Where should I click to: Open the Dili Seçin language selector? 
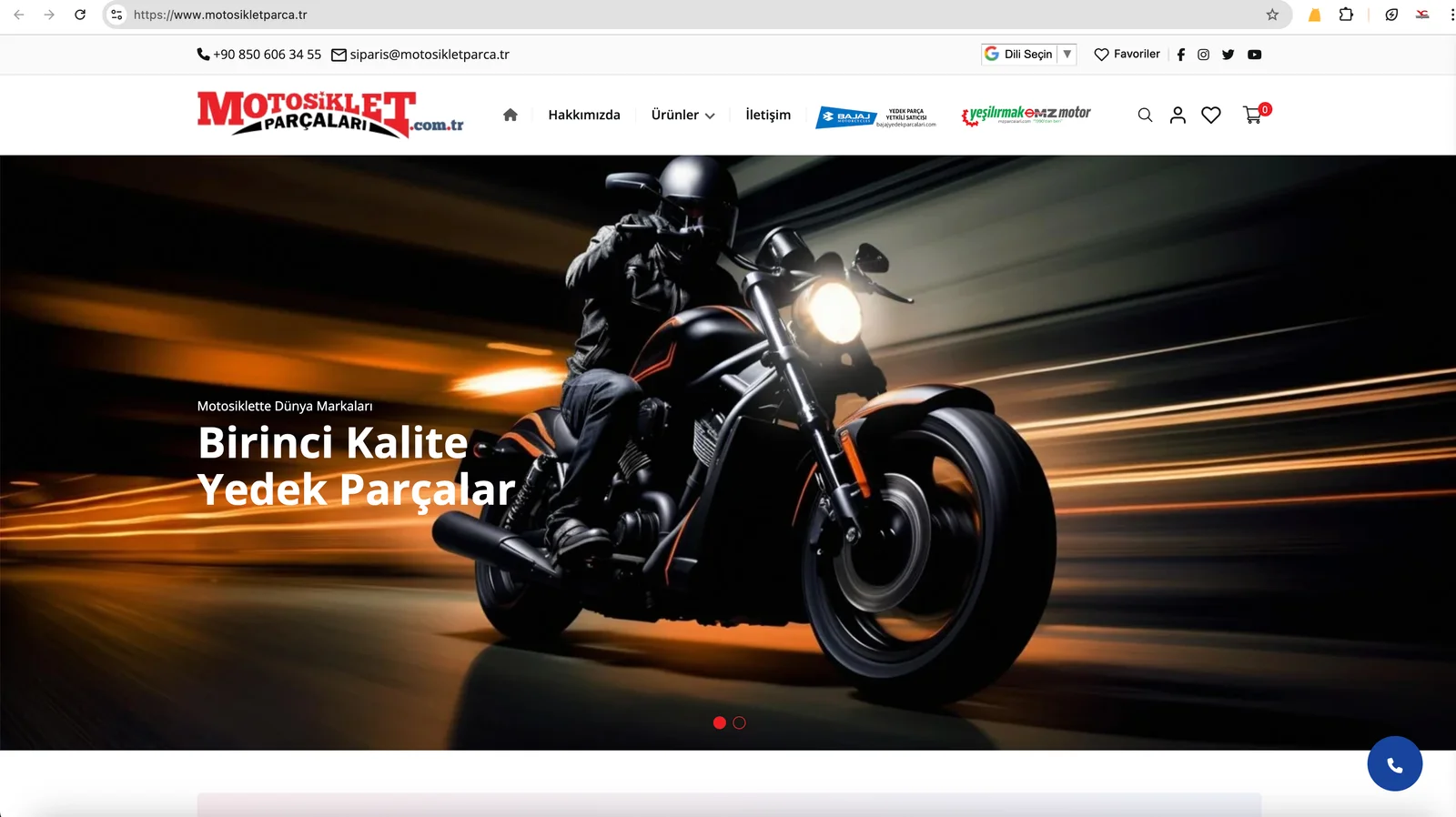pyautogui.click(x=1029, y=55)
